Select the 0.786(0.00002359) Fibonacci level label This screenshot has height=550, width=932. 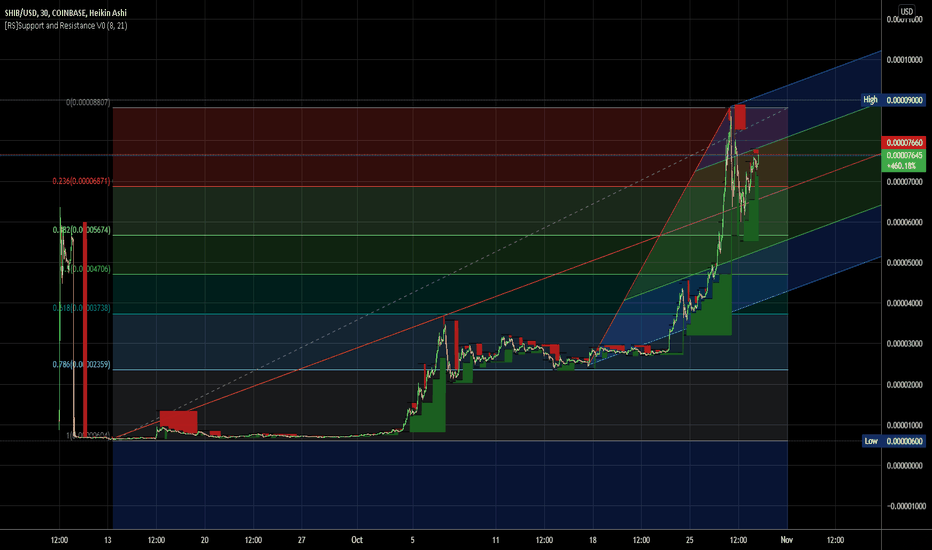point(81,364)
